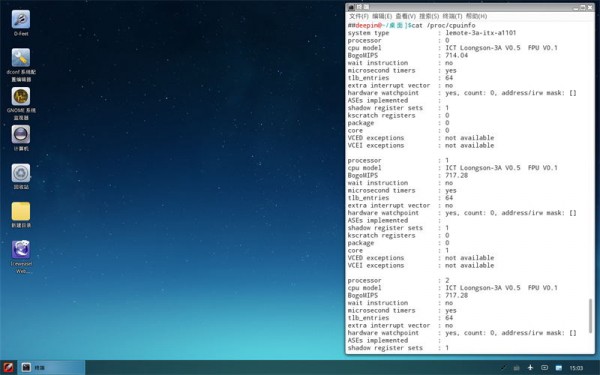The width and height of the screenshot is (600, 375).
Task: Click the clock showing 15:03
Action: point(576,368)
